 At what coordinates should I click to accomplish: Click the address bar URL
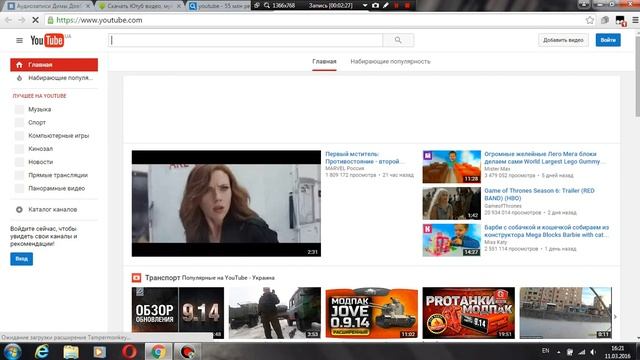coord(99,20)
